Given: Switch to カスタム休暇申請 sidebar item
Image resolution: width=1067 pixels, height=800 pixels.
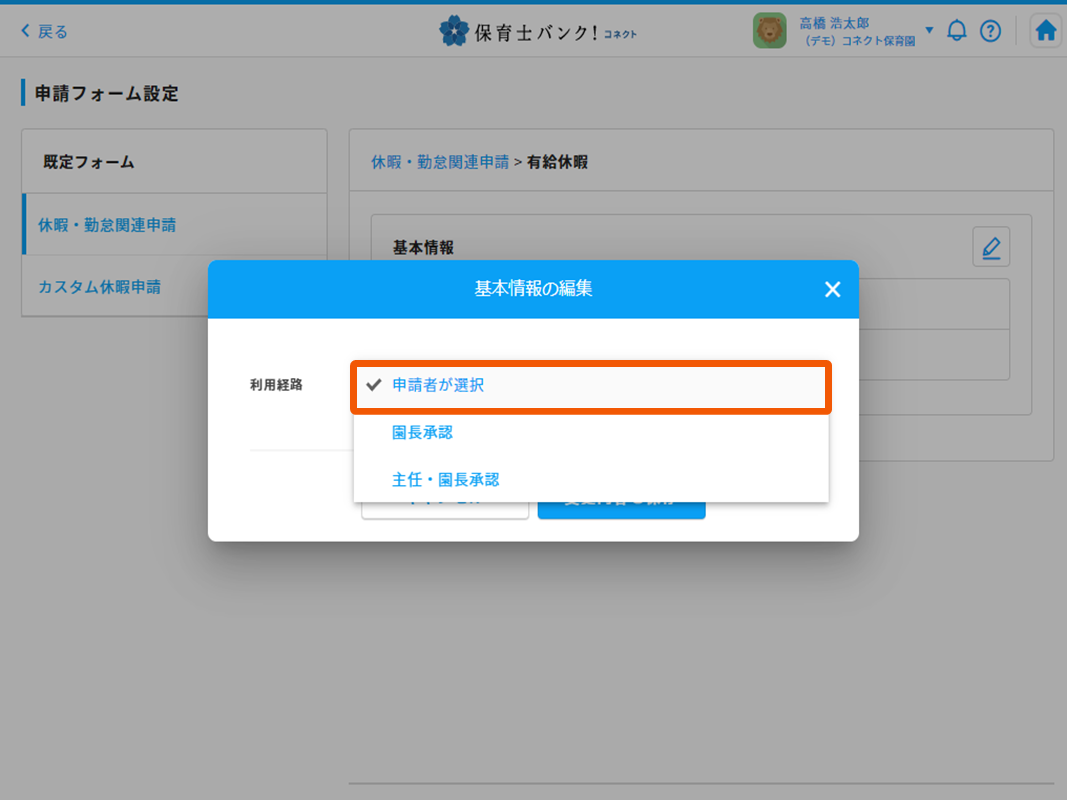Looking at the screenshot, I should (99, 287).
